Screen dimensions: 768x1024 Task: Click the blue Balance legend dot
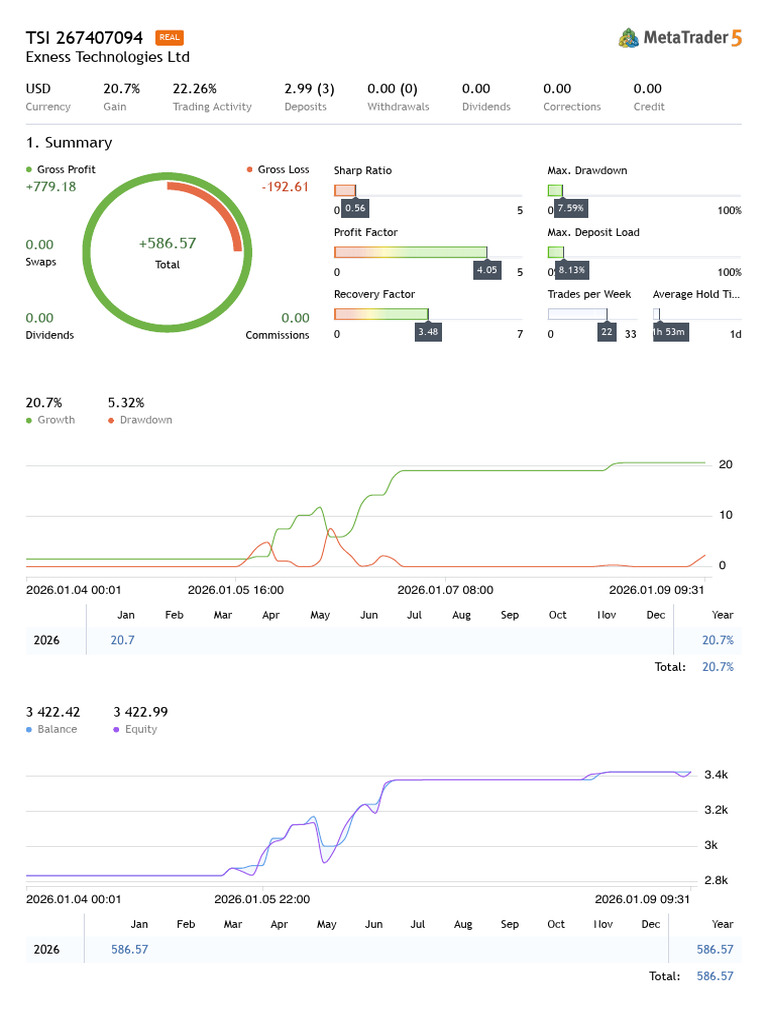pyautogui.click(x=29, y=730)
